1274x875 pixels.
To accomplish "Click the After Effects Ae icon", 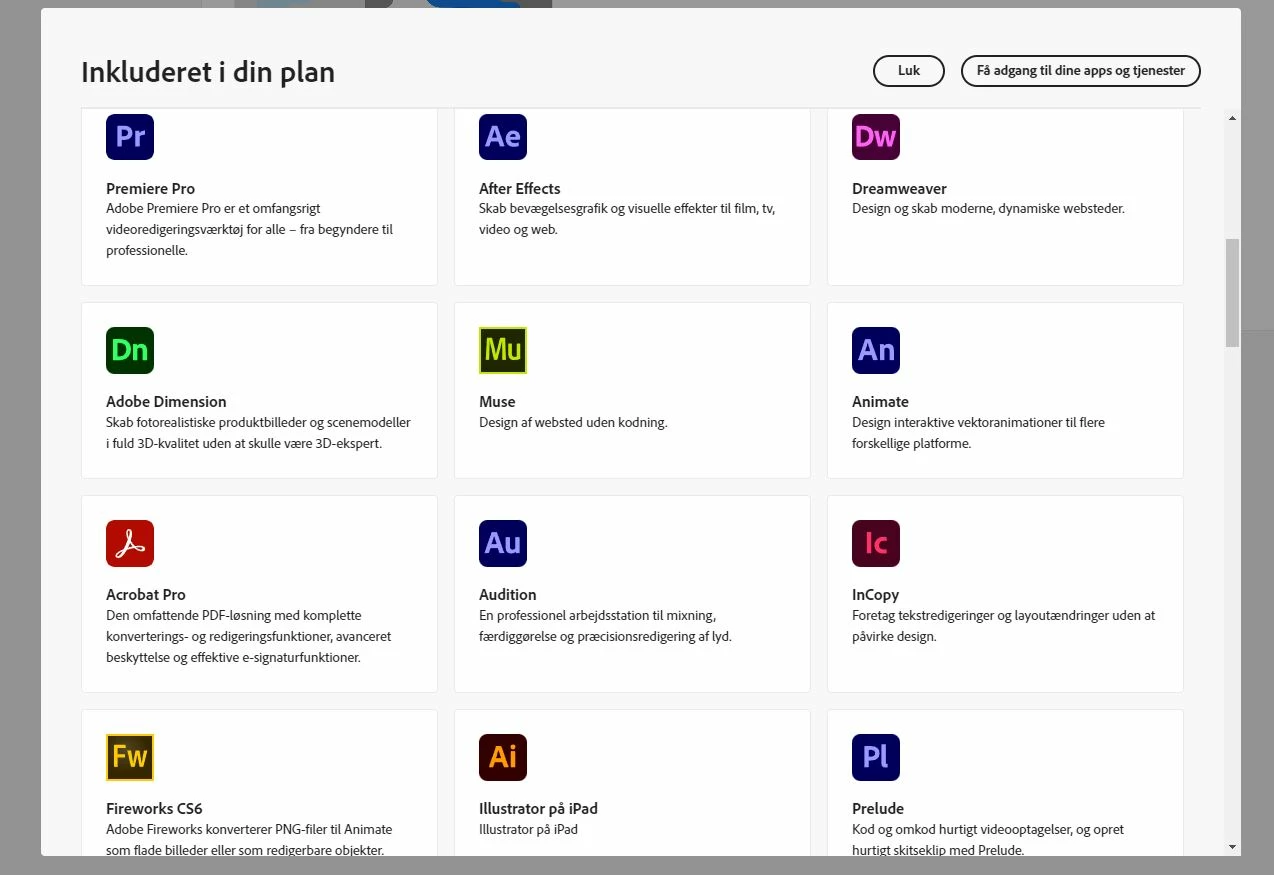I will click(x=503, y=136).
